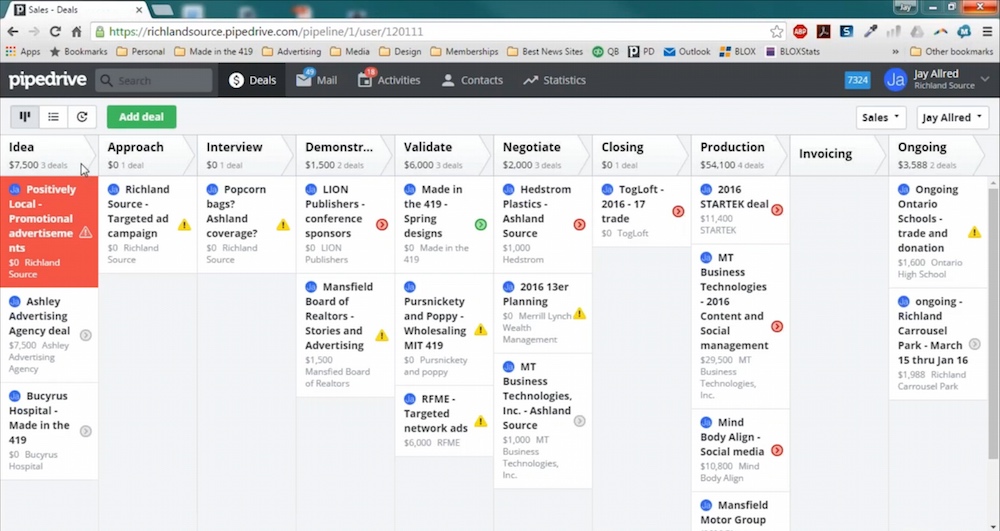Open the Statistics tab
The image size is (1000, 531).
pyautogui.click(x=554, y=80)
